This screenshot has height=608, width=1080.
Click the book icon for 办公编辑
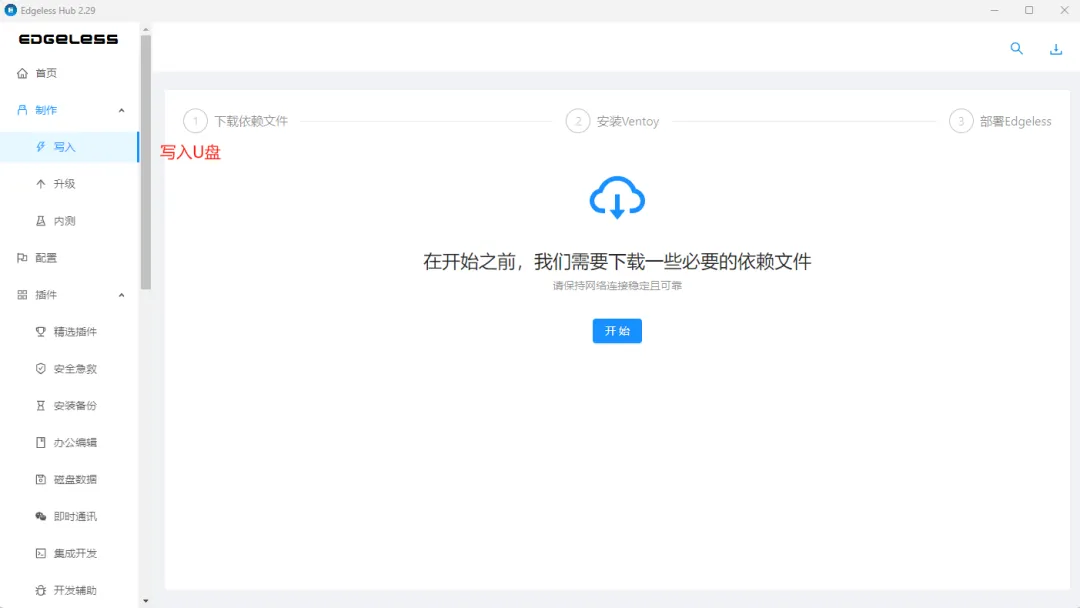coord(41,443)
